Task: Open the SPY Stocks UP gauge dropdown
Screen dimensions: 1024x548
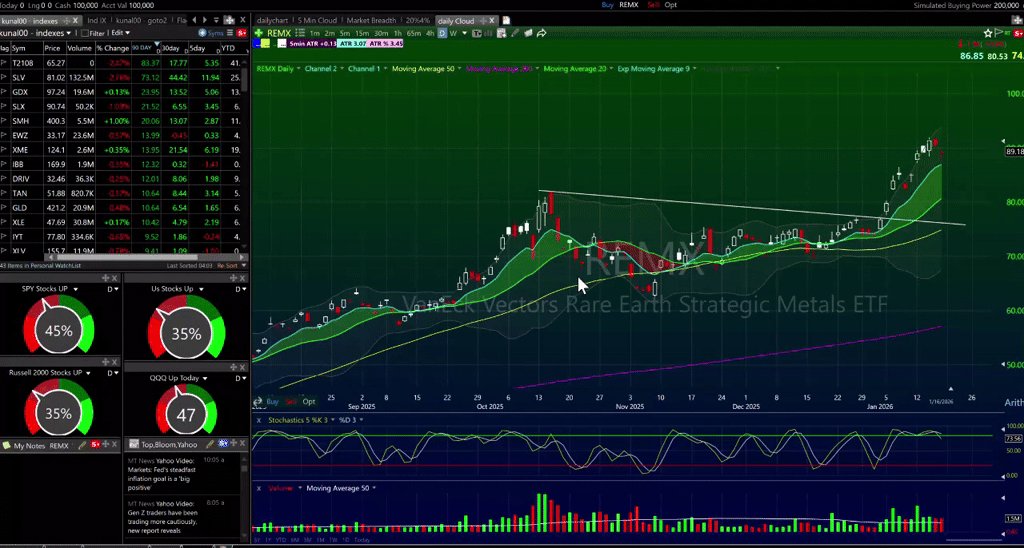Action: [76, 289]
